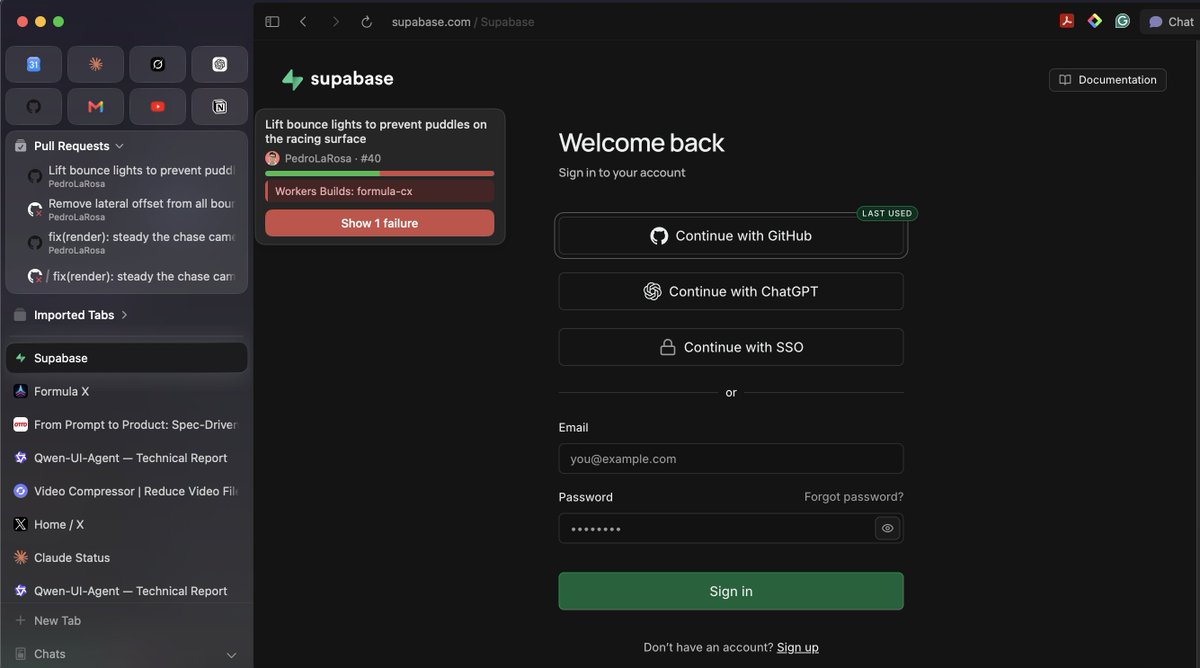The image size is (1200, 668).
Task: Open the pinned ChatGPT shortcut
Action: (220, 64)
